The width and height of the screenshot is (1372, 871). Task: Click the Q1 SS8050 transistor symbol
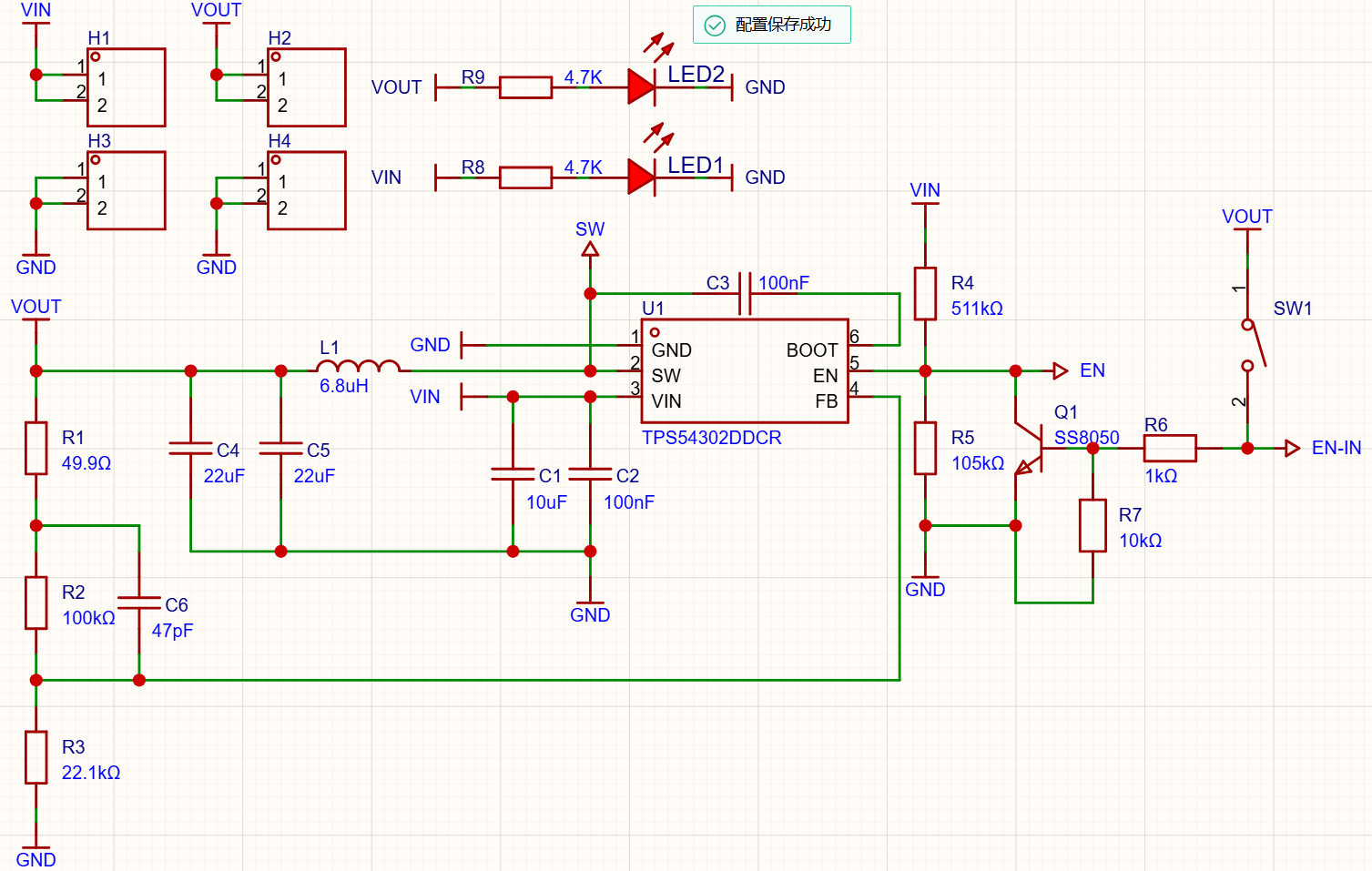click(x=1029, y=448)
